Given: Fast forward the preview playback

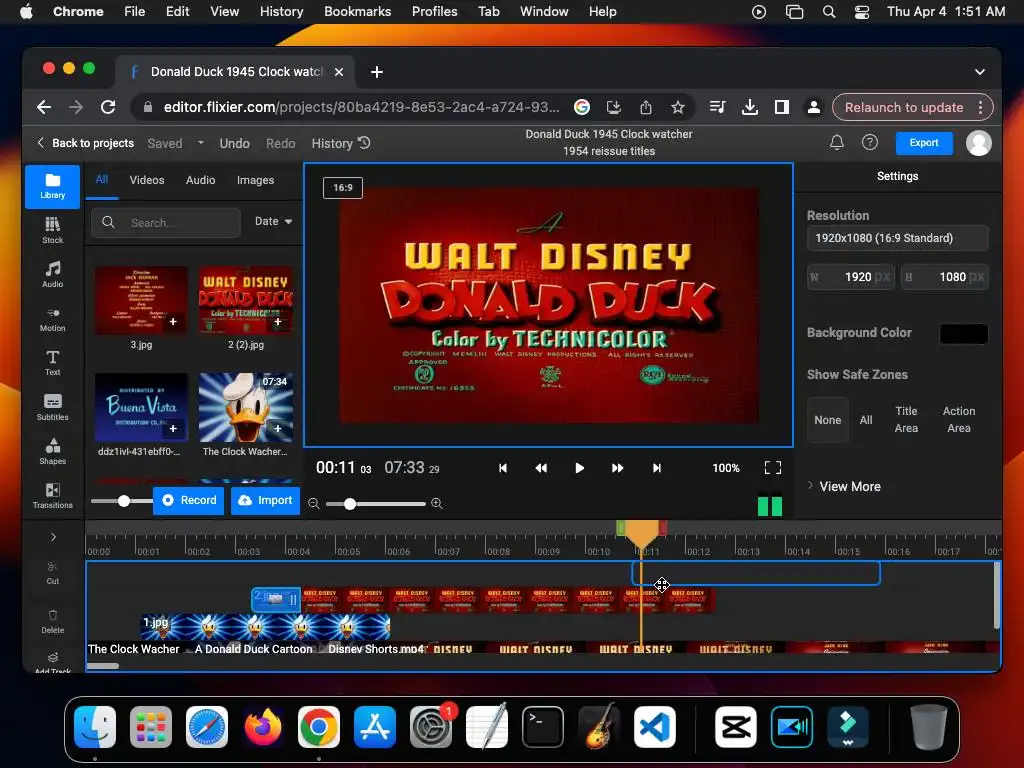Looking at the screenshot, I should click(x=617, y=468).
